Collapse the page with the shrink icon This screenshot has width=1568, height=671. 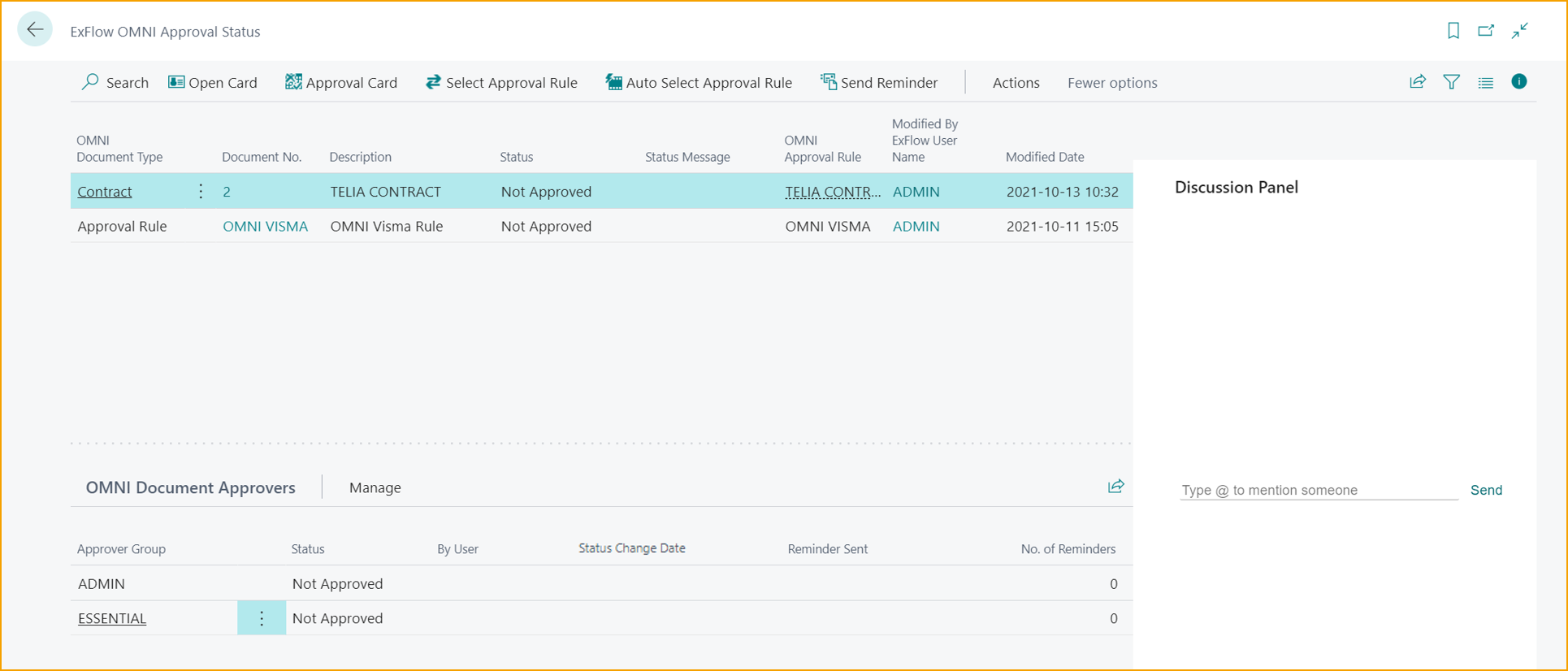1520,31
